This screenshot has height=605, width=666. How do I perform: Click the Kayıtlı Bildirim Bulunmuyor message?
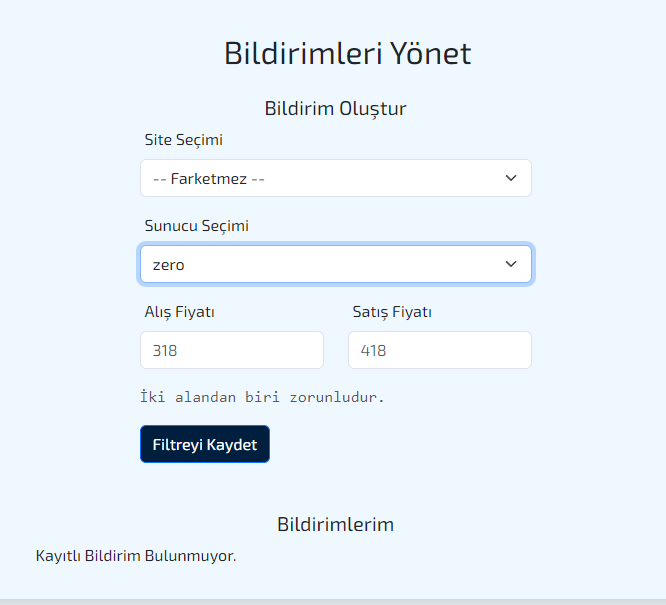(x=136, y=556)
